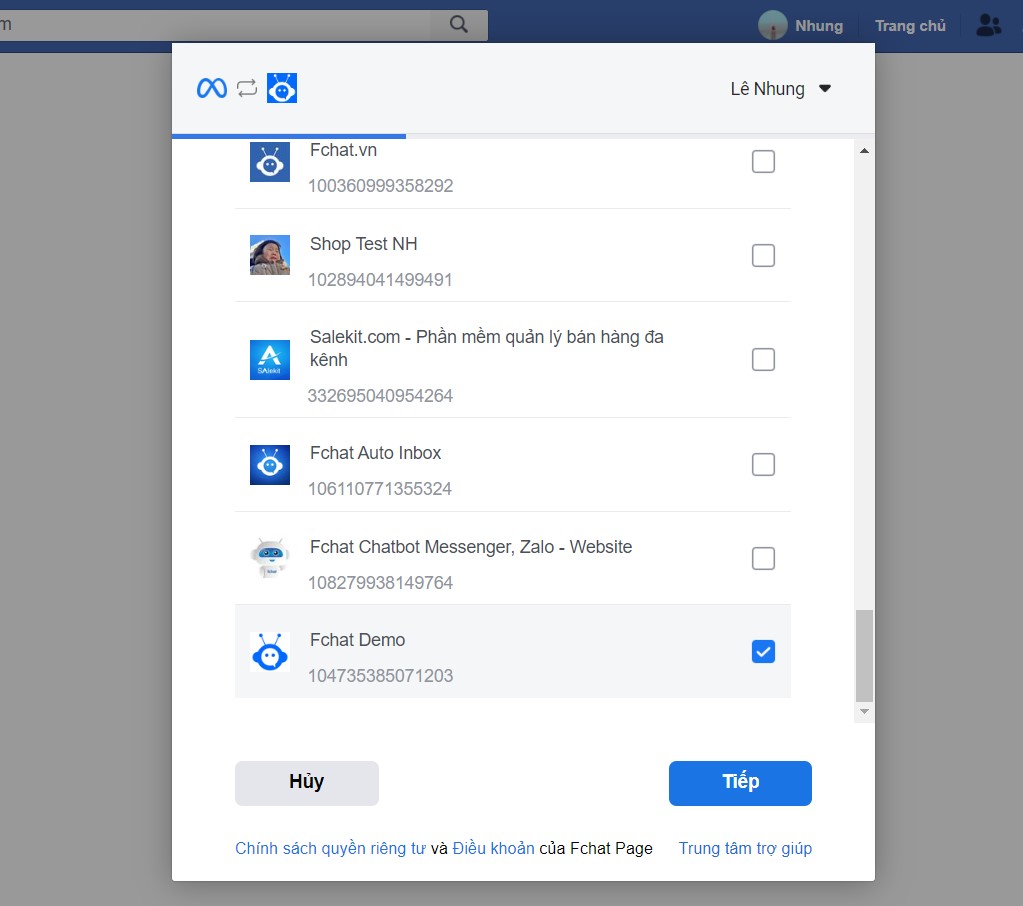This screenshot has width=1023, height=906.
Task: Check the Fchat.vn page checkbox
Action: tap(763, 162)
